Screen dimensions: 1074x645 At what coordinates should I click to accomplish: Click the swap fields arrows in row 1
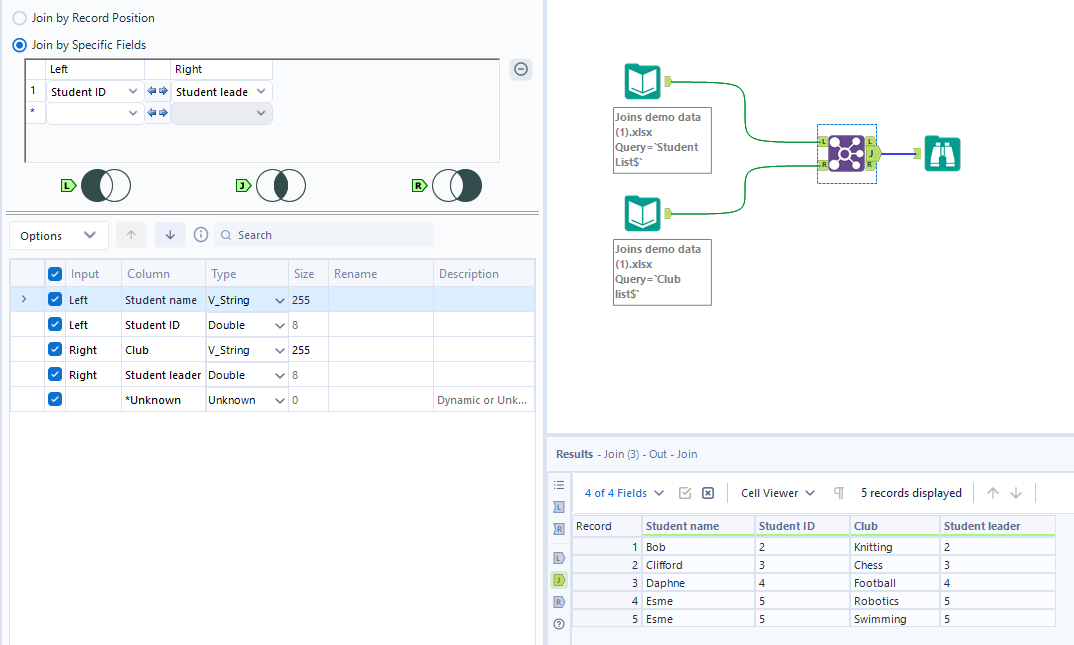(158, 92)
